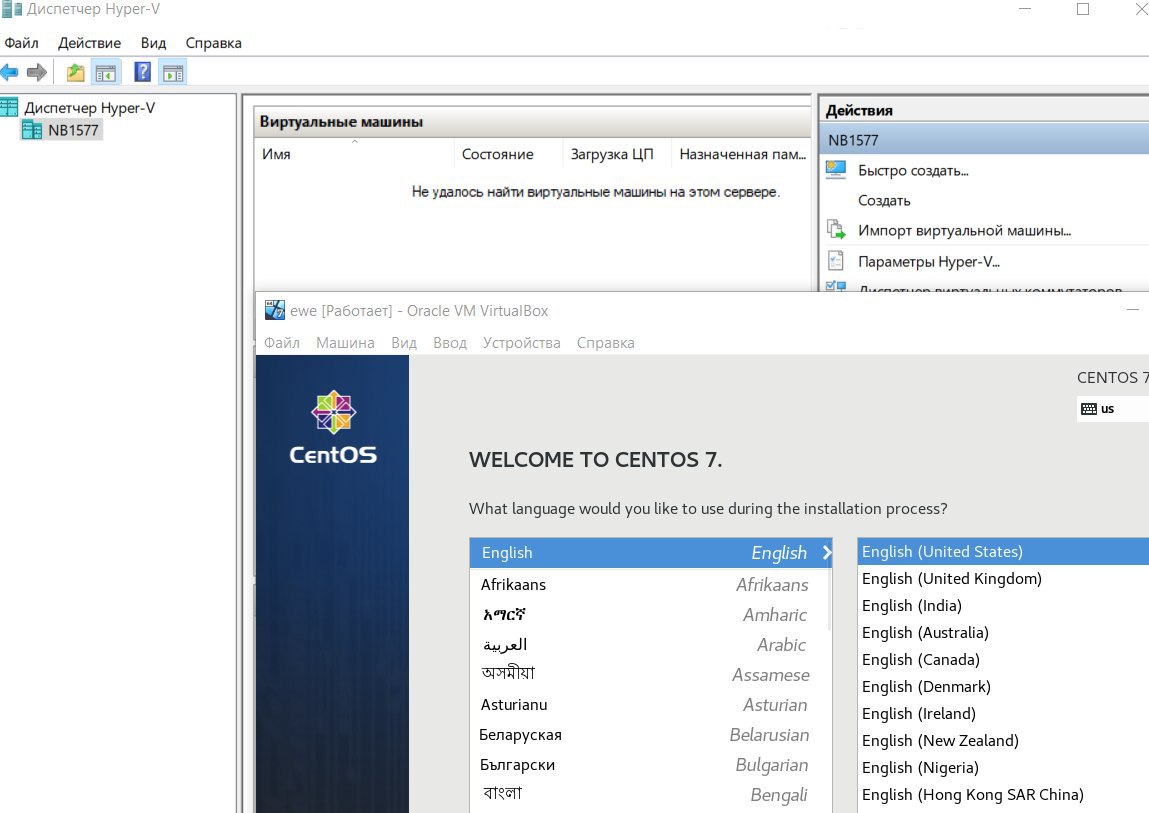Maximize the Hyper-V Manager window
1149x813 pixels.
point(1083,9)
